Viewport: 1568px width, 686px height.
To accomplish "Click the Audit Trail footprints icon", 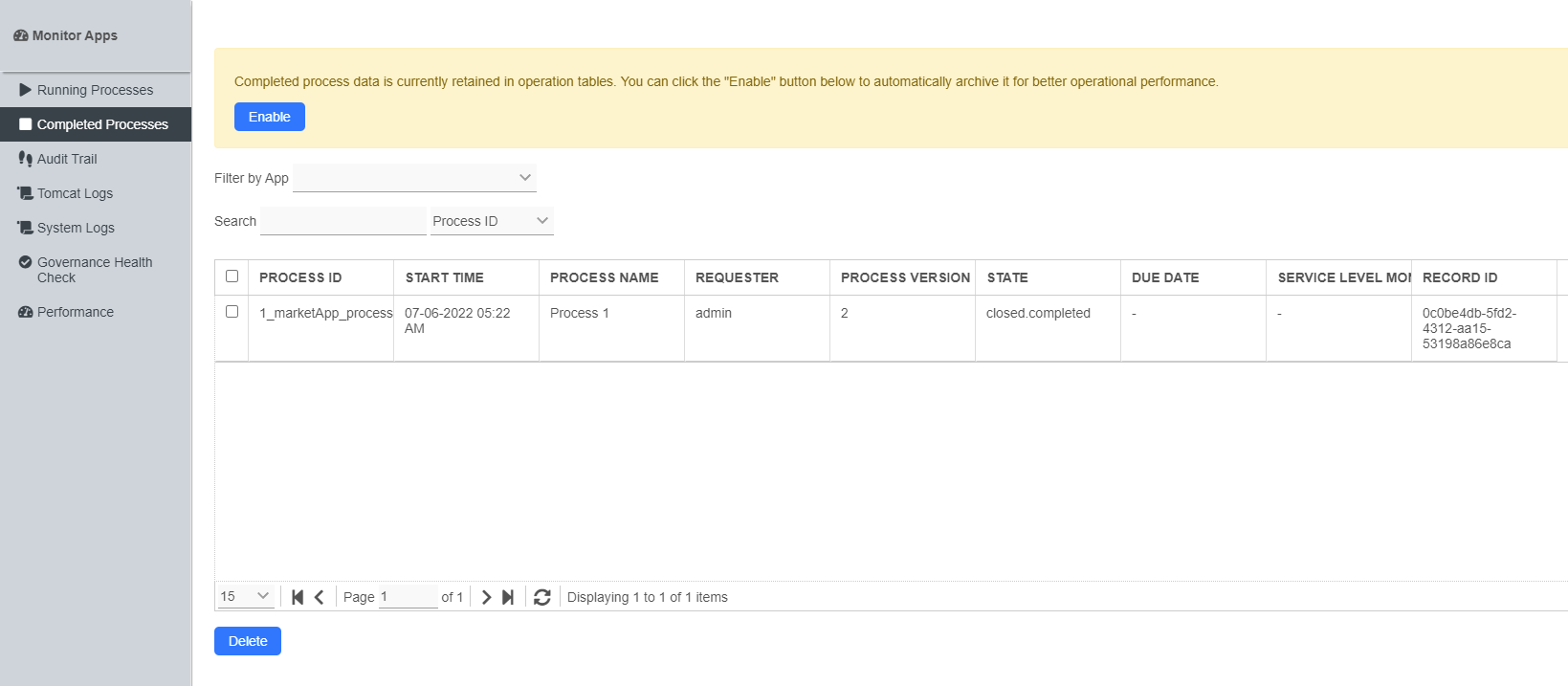I will (x=25, y=159).
